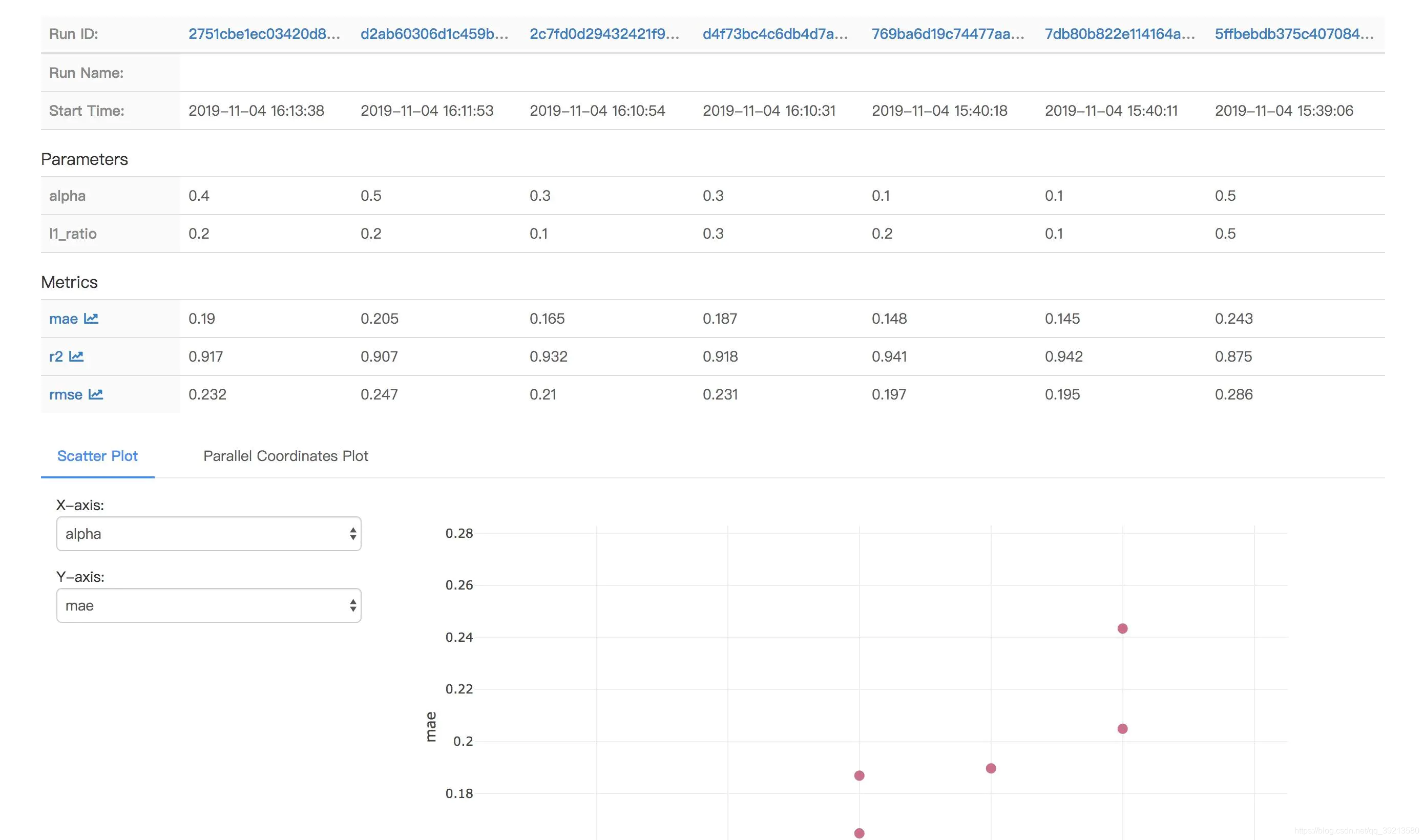
Task: Open run 2751cbe1ec03420d8 link
Action: tap(264, 34)
